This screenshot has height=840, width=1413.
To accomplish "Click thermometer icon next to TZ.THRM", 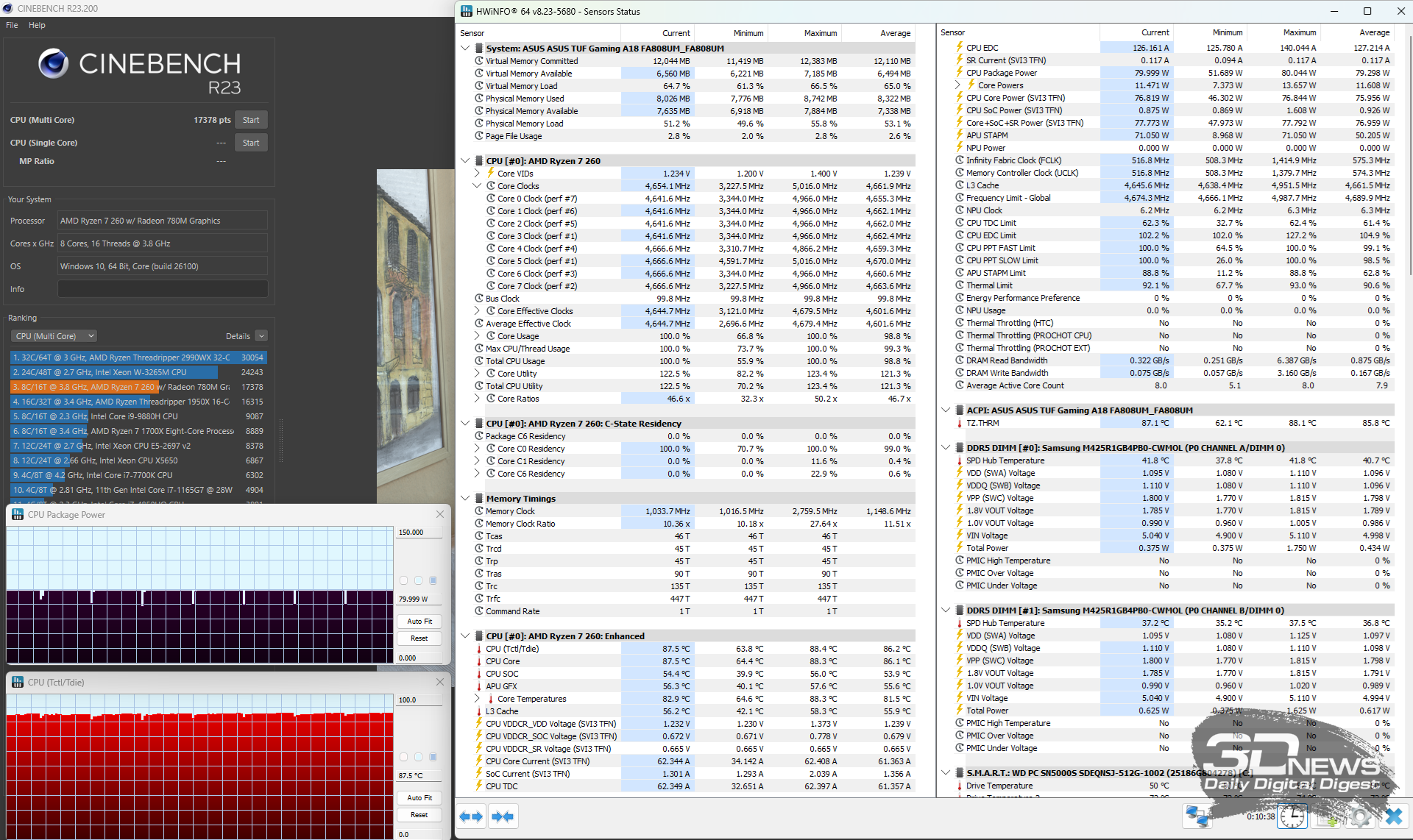I will point(960,423).
